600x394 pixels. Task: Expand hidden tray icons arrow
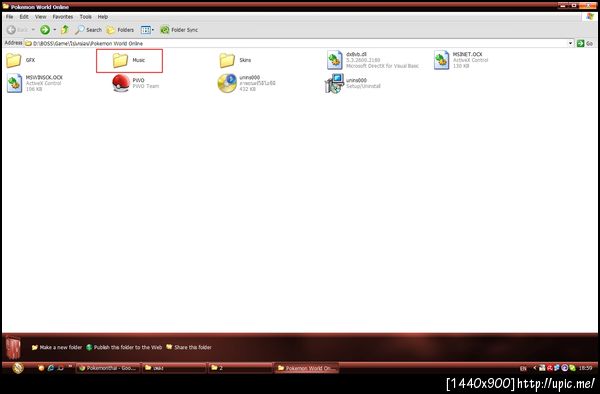pos(535,368)
